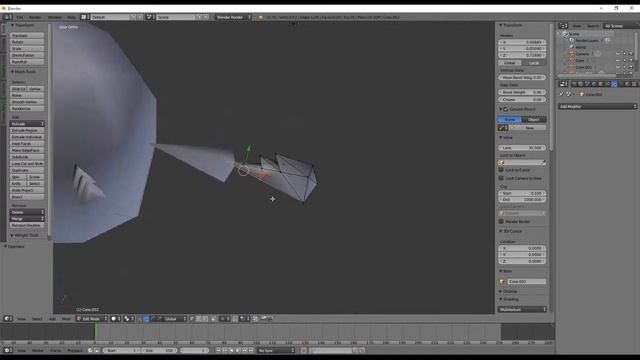Screen dimensions: 640x360
Task: Open the 3D view editor type icon
Action: [7, 318]
